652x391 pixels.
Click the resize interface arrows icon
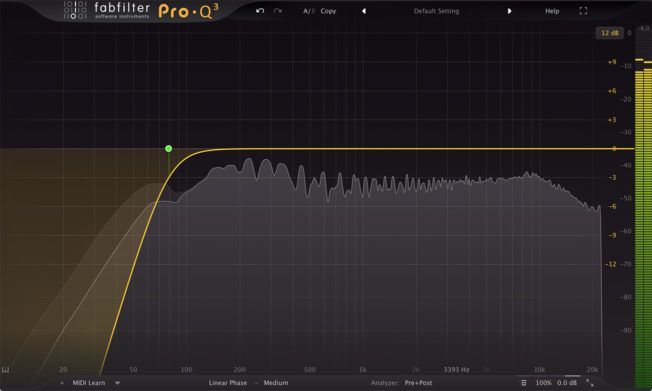coord(590,383)
